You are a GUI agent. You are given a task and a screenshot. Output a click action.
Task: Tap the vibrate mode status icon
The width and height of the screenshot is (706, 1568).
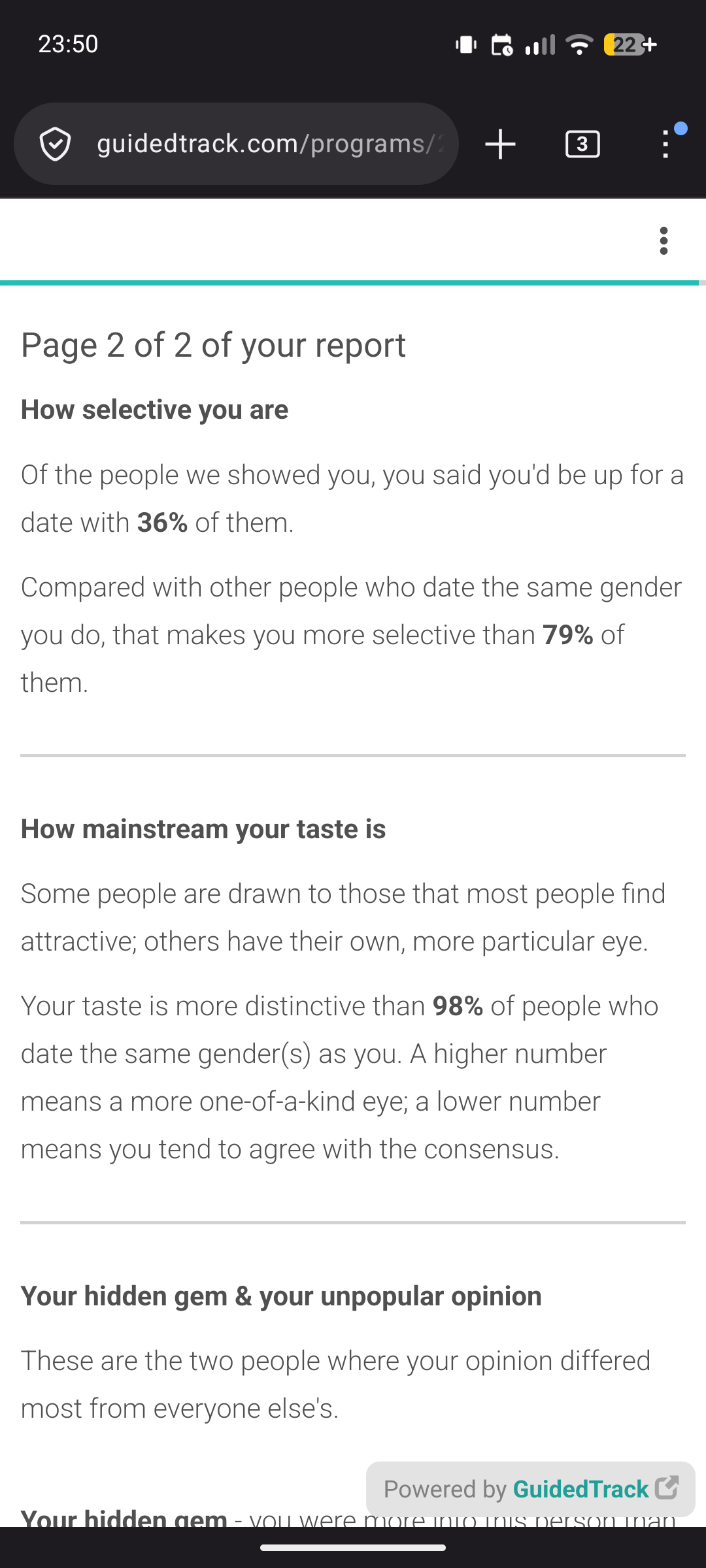point(466,44)
